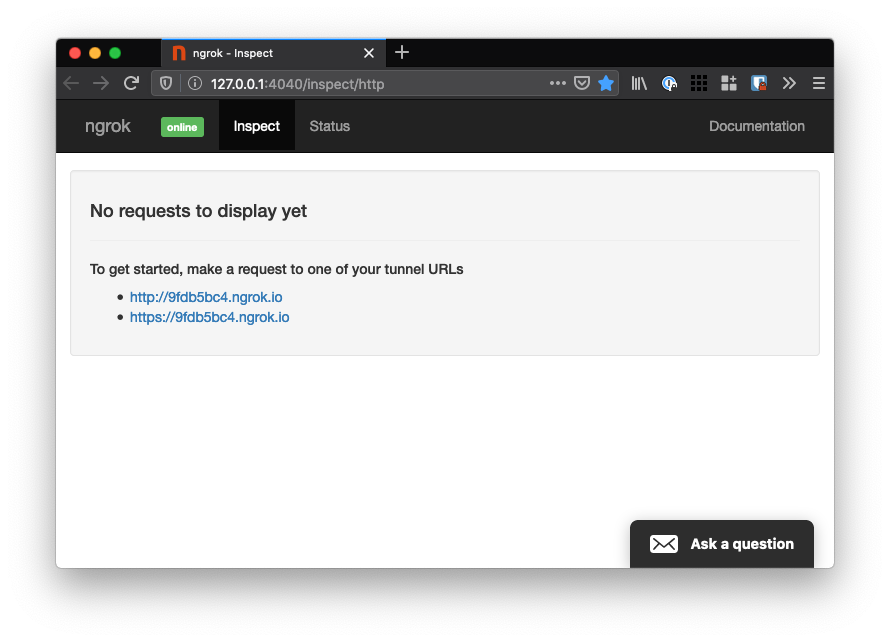Click the password manager extension icon
Viewport: 890px width, 642px height.
[669, 83]
